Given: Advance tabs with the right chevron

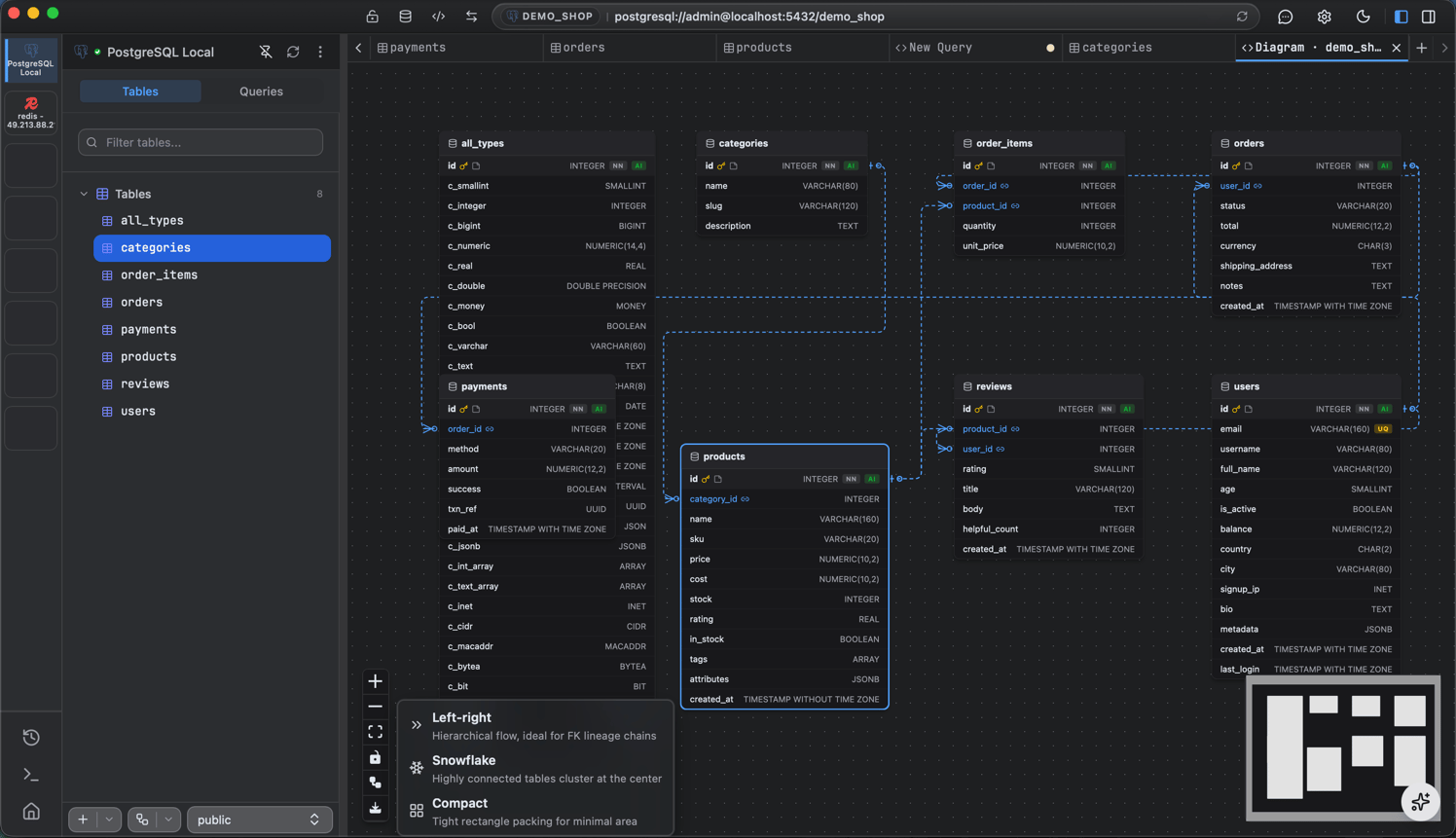Looking at the screenshot, I should 1444,48.
